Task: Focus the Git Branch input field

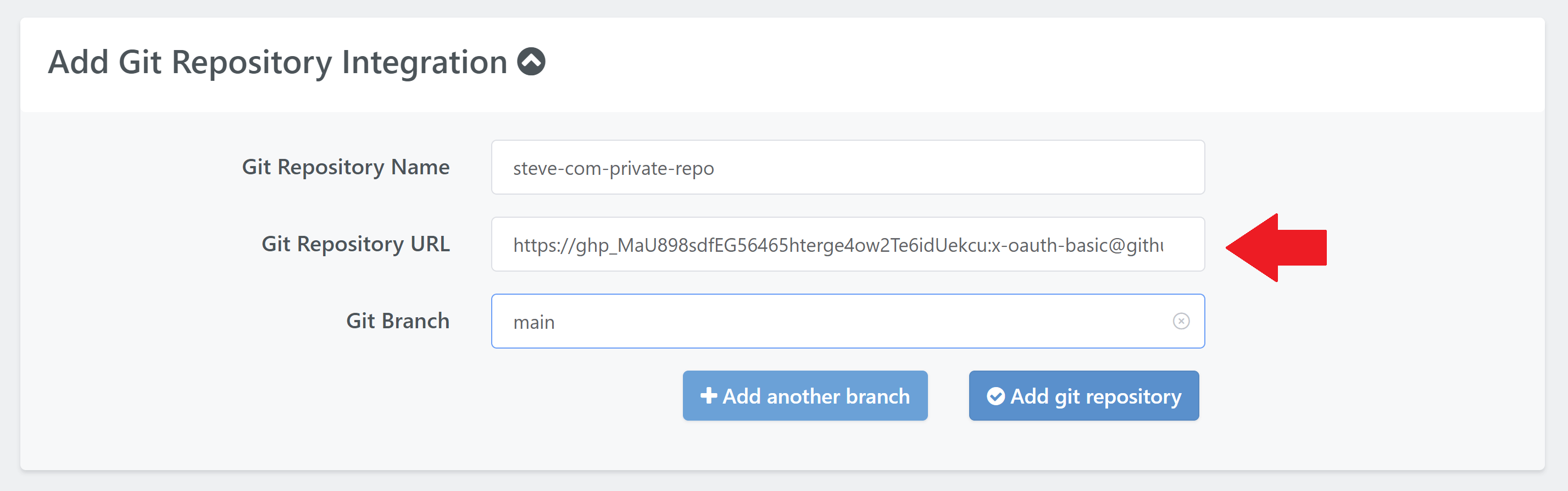Action: (840, 321)
